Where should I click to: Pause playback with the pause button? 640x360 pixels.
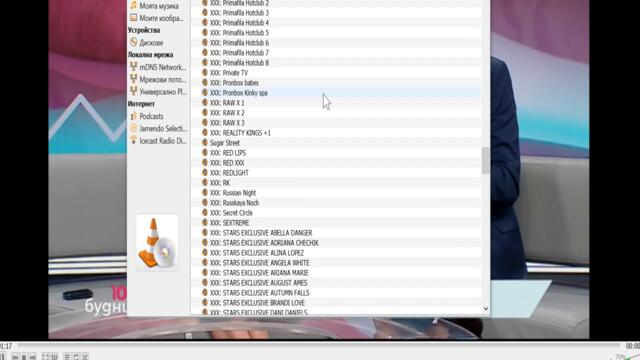pyautogui.click(x=3, y=357)
